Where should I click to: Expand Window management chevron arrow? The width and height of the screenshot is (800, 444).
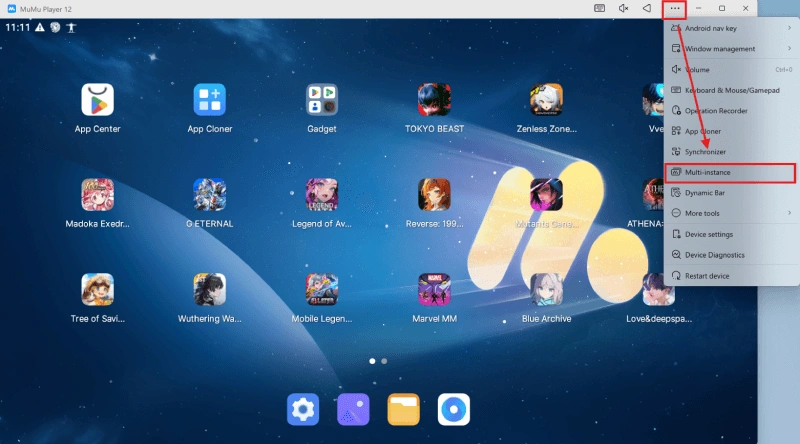coord(789,48)
